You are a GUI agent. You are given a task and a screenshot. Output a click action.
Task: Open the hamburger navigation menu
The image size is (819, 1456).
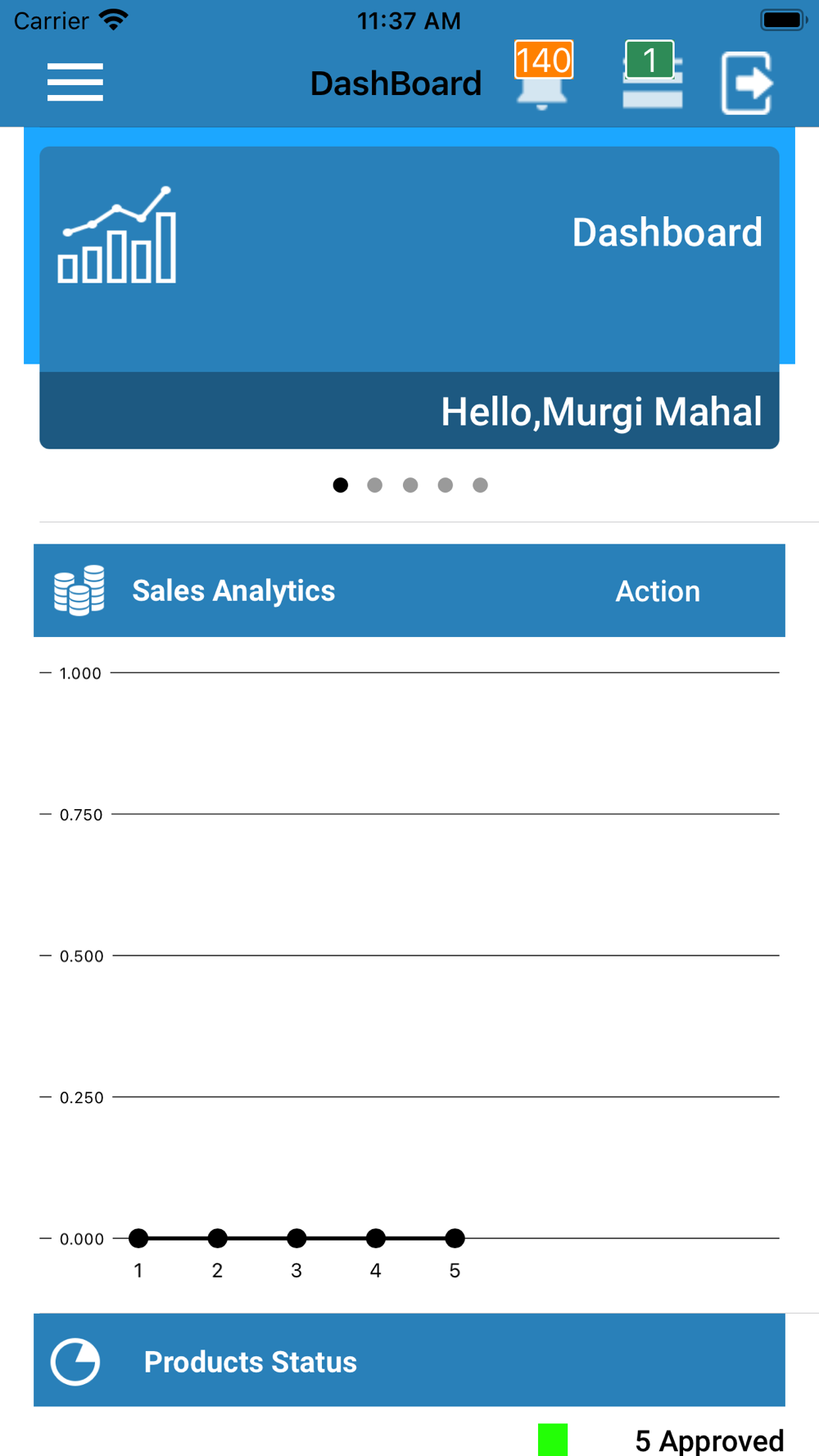pos(75,82)
